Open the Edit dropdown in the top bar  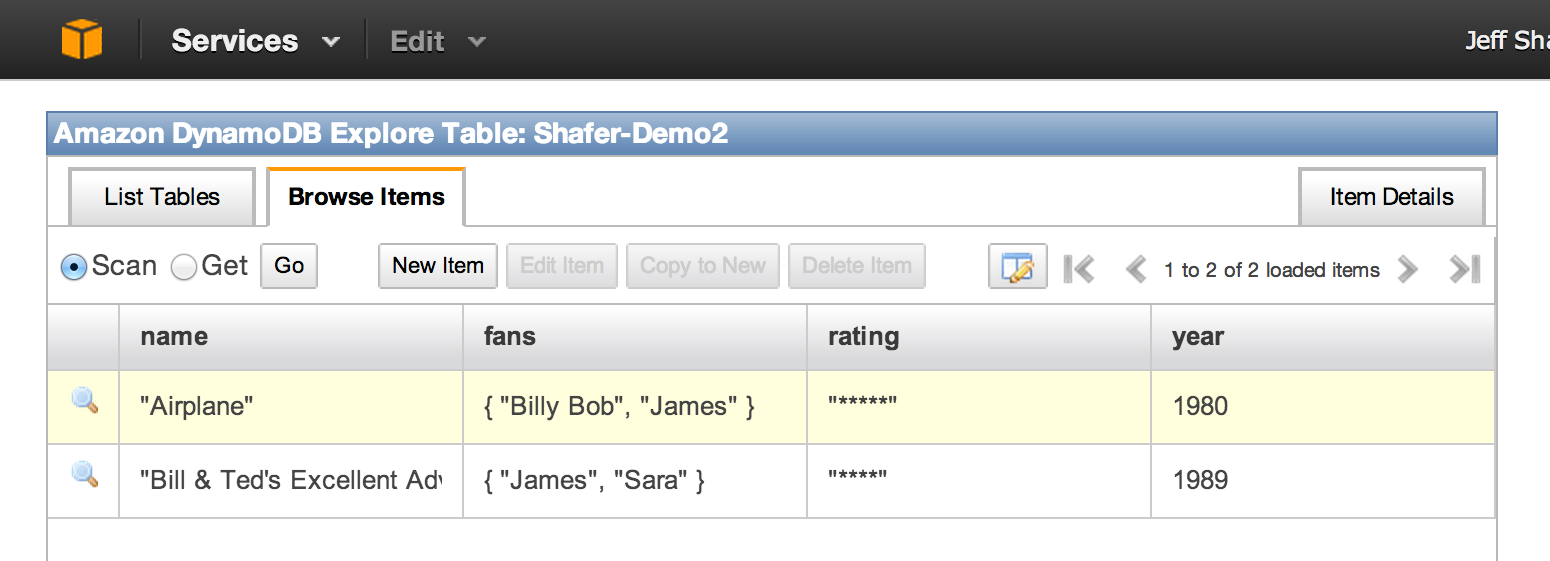click(x=437, y=41)
